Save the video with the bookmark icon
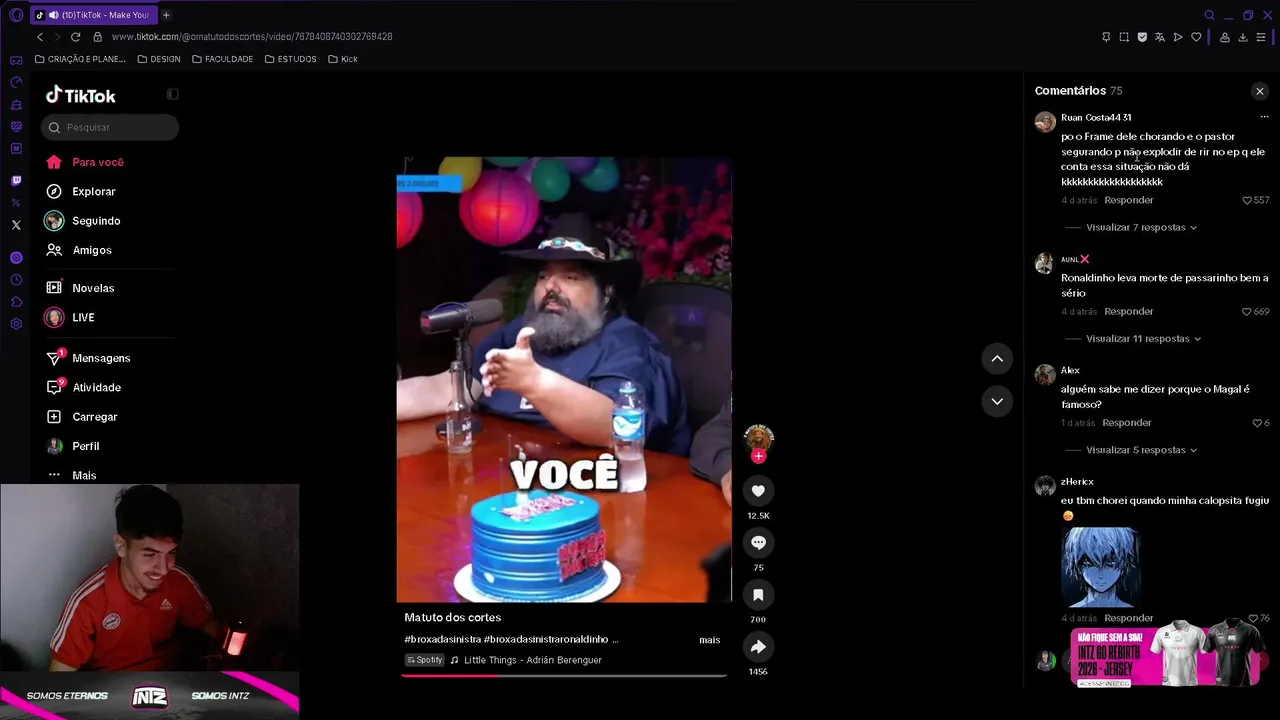Viewport: 1280px width, 720px height. (x=758, y=595)
